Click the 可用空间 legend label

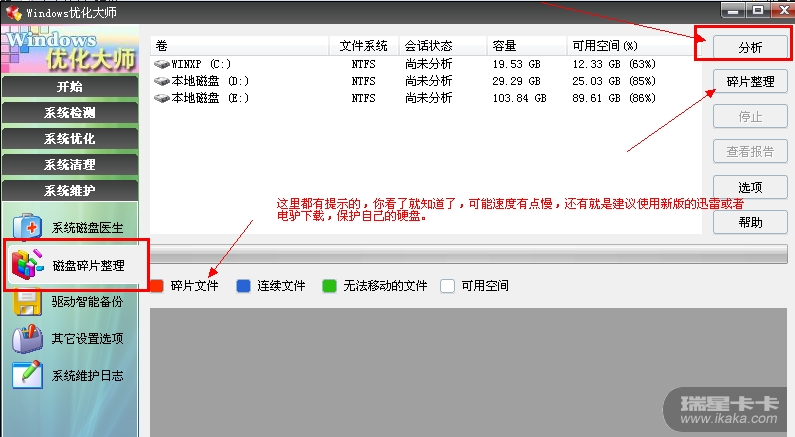[485, 286]
